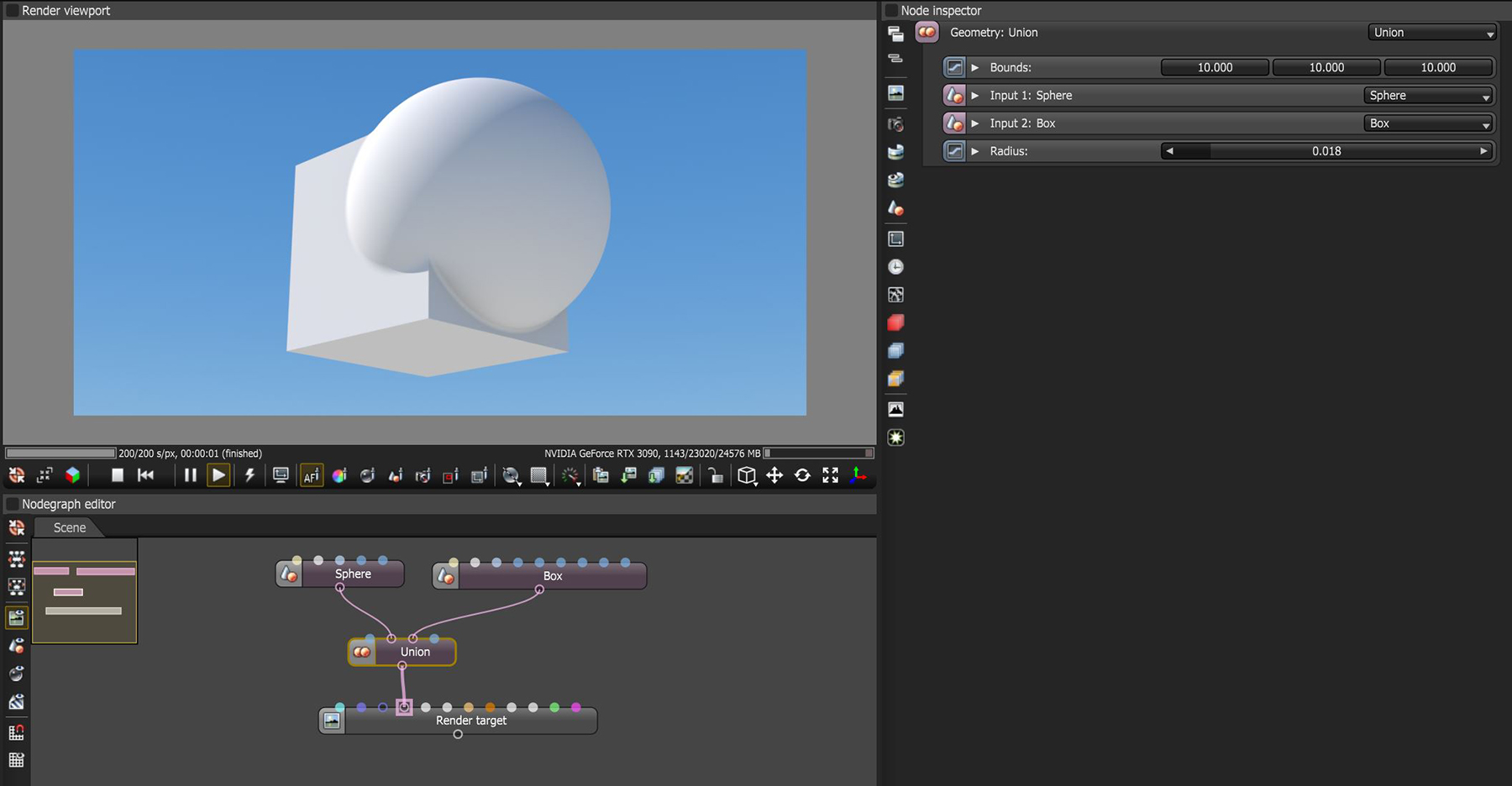Restart the render with the rewind icon
This screenshot has width=1512, height=786.
(x=146, y=475)
